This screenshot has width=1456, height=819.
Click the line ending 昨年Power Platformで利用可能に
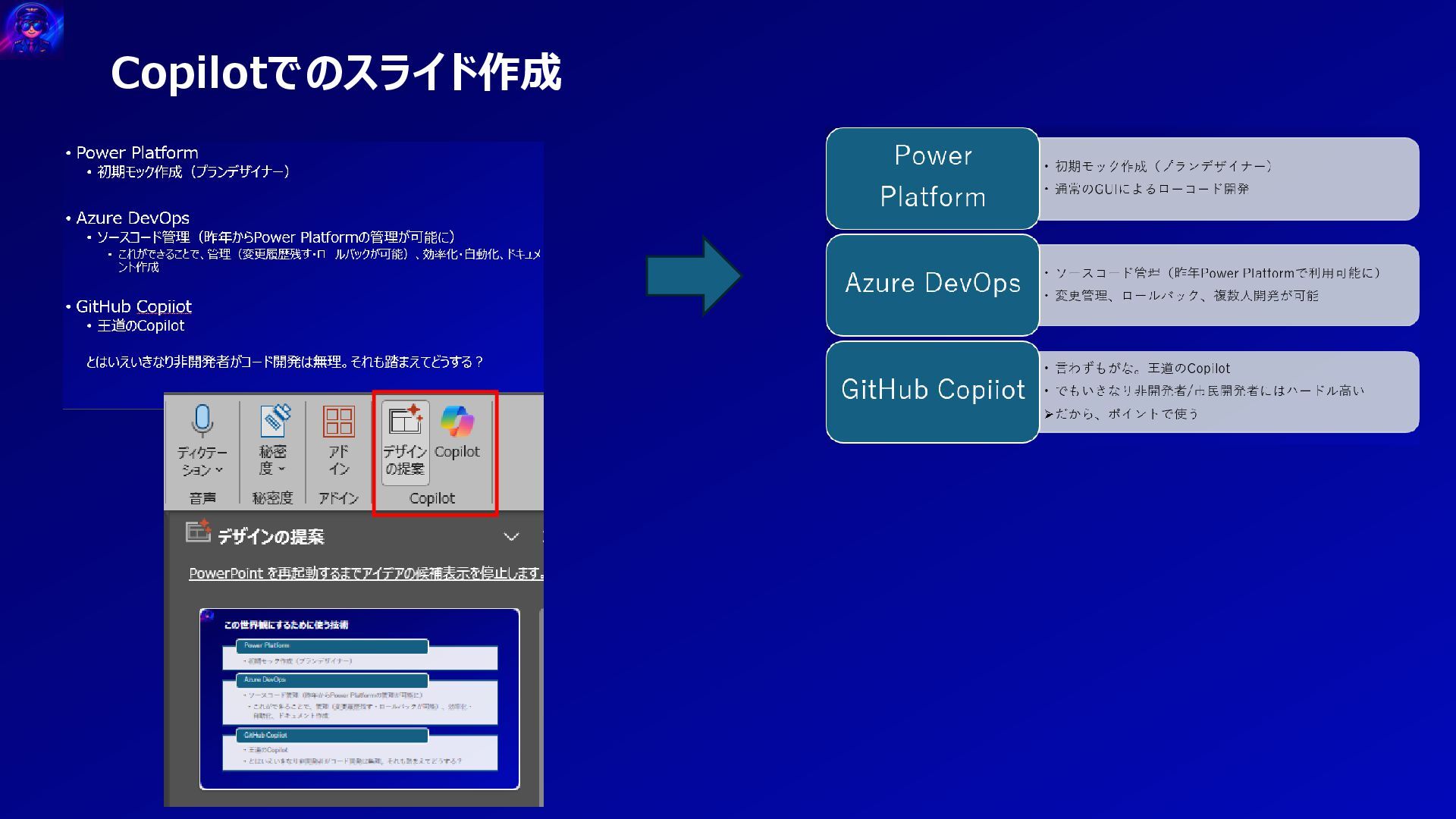1217,273
